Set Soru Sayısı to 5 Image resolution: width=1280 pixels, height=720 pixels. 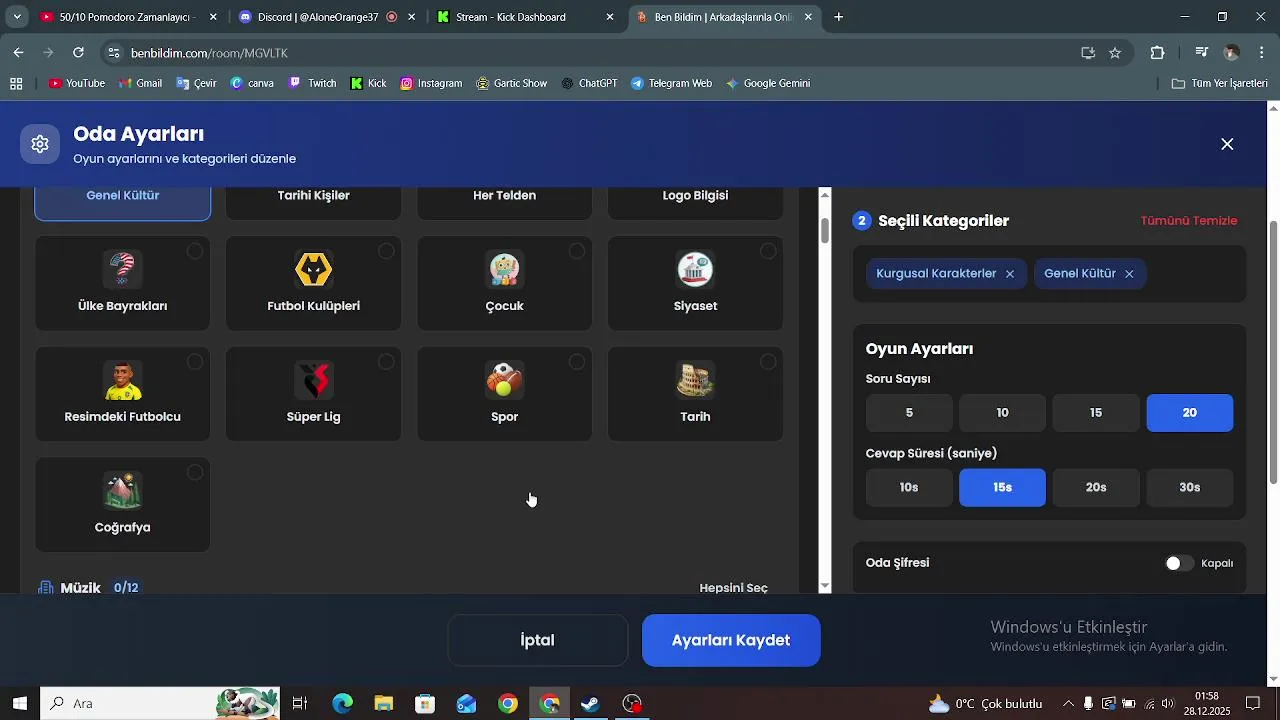[909, 413]
